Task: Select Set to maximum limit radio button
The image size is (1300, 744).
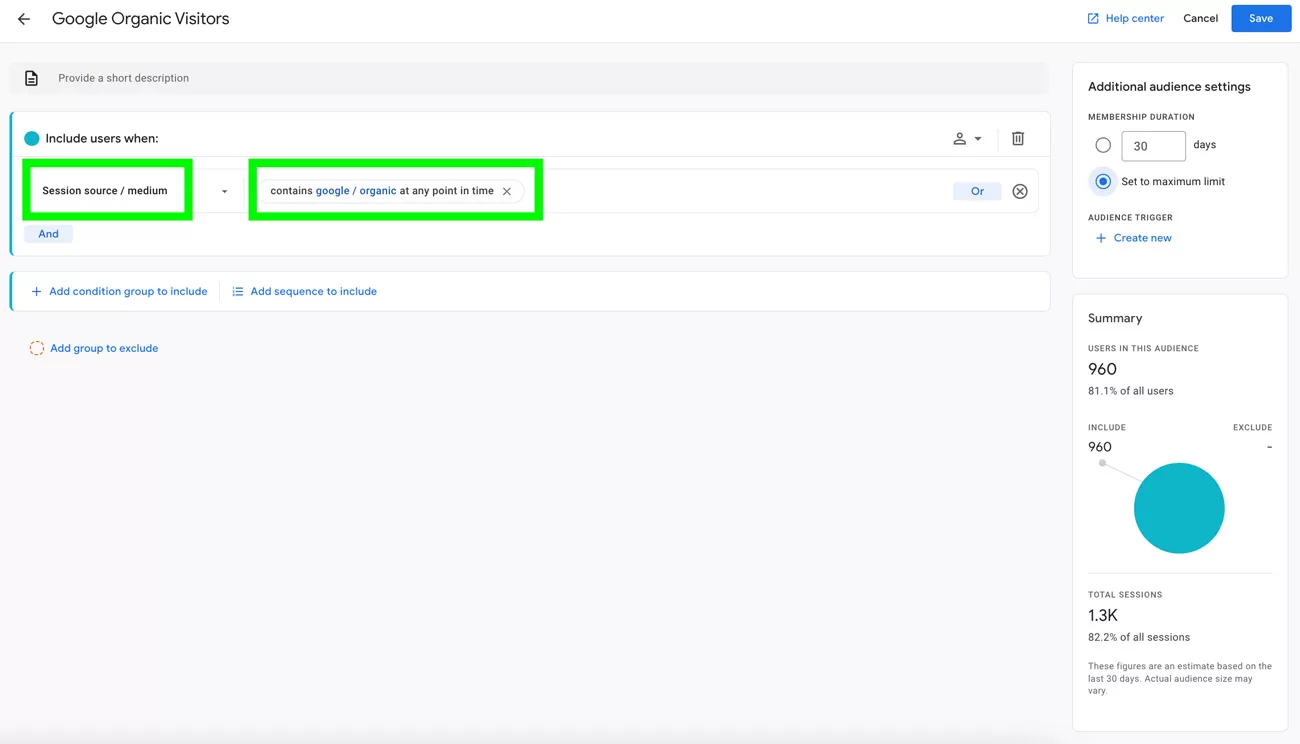Action: click(x=1103, y=182)
